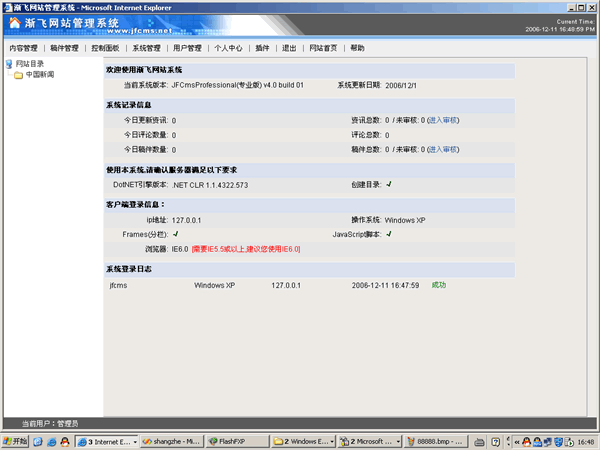
Task: Click the 创建目录 check mark
Action: pyautogui.click(x=389, y=184)
